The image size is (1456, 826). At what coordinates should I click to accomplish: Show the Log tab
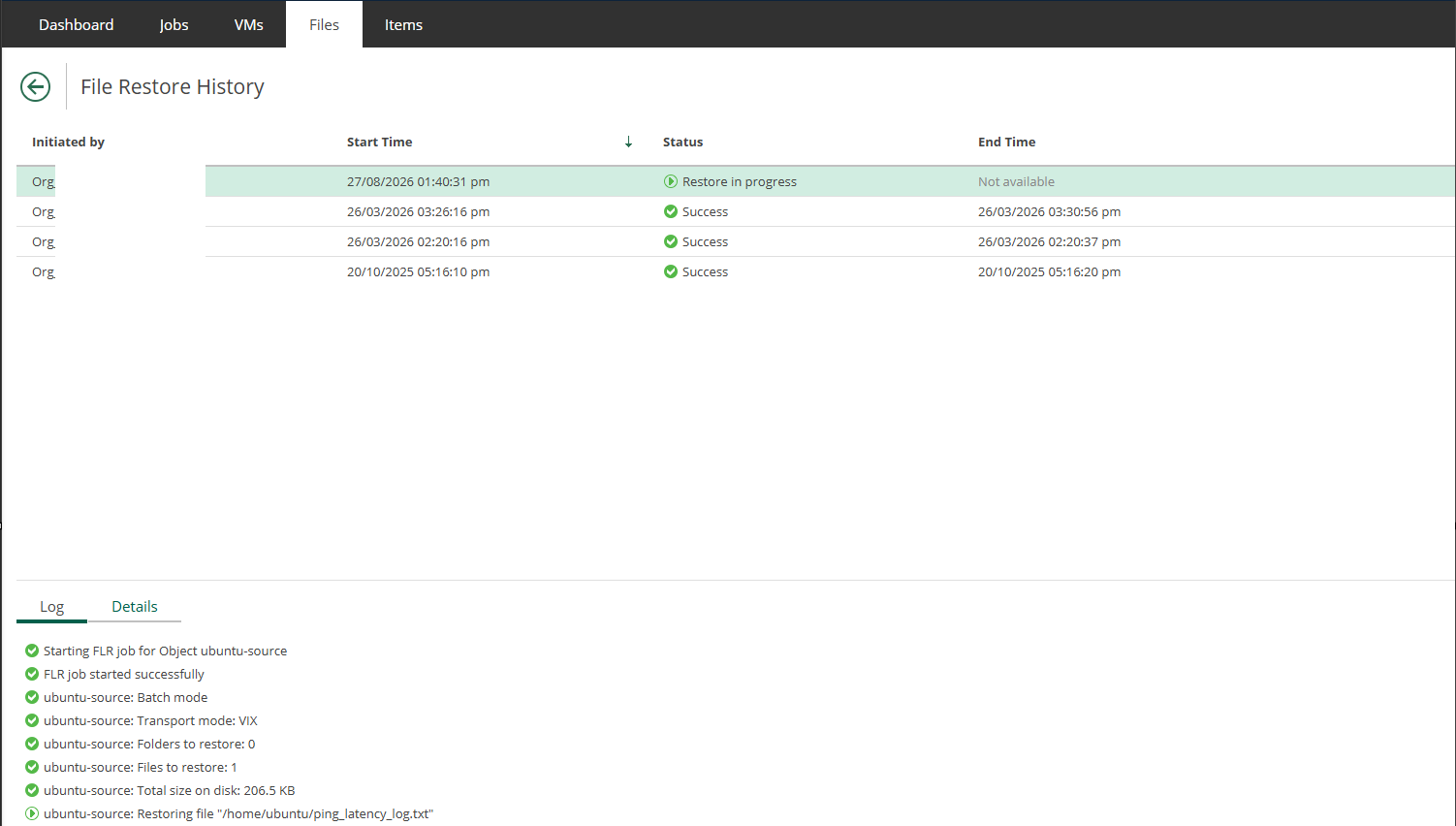click(x=52, y=607)
